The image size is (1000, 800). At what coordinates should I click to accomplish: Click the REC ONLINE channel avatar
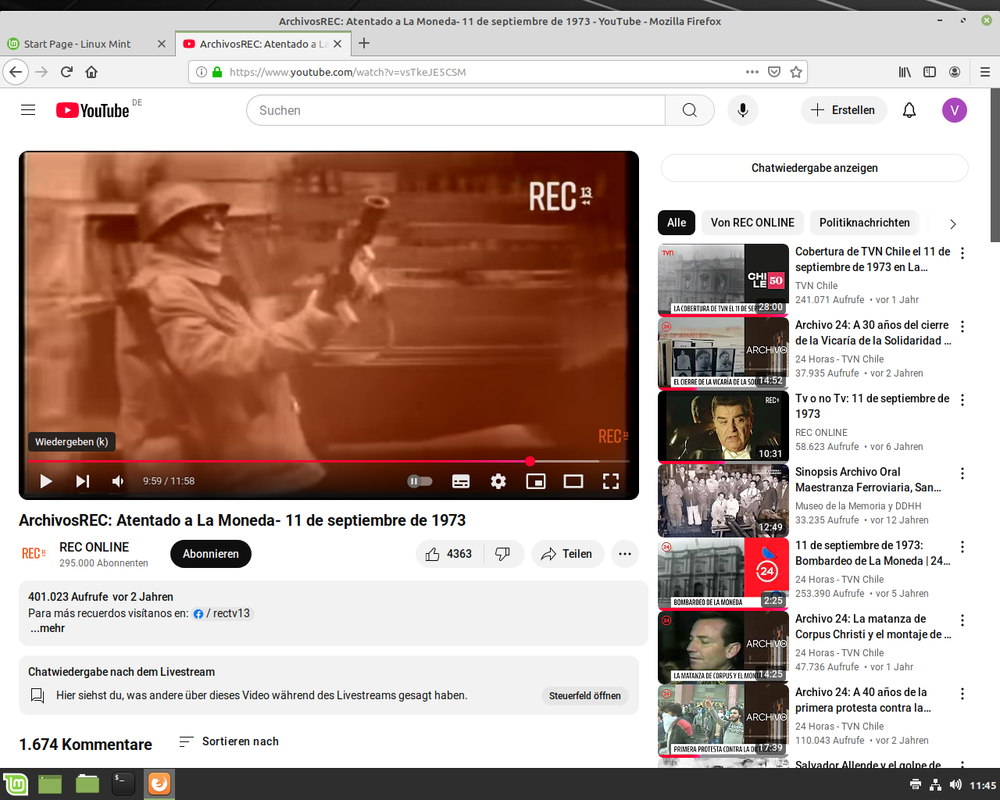click(x=33, y=553)
